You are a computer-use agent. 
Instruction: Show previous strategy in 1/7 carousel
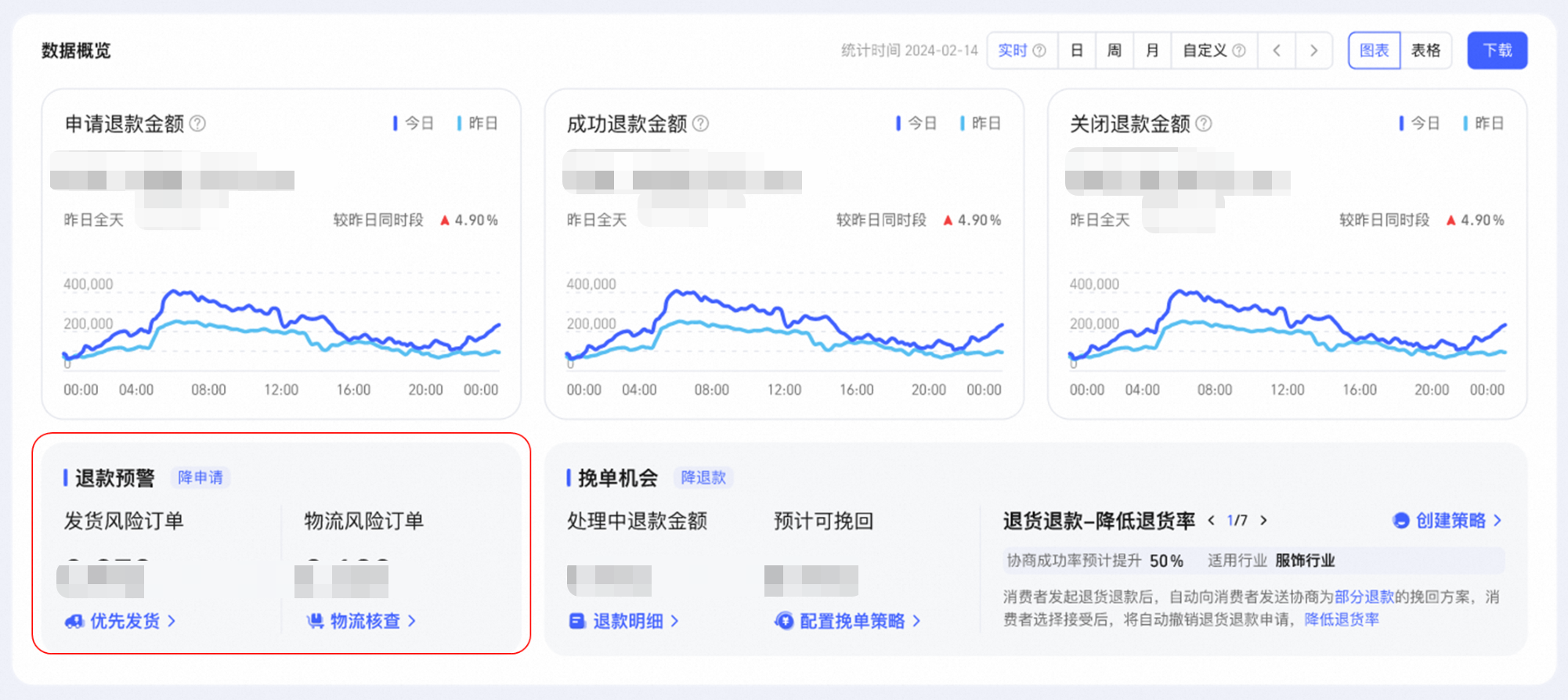tap(1211, 520)
